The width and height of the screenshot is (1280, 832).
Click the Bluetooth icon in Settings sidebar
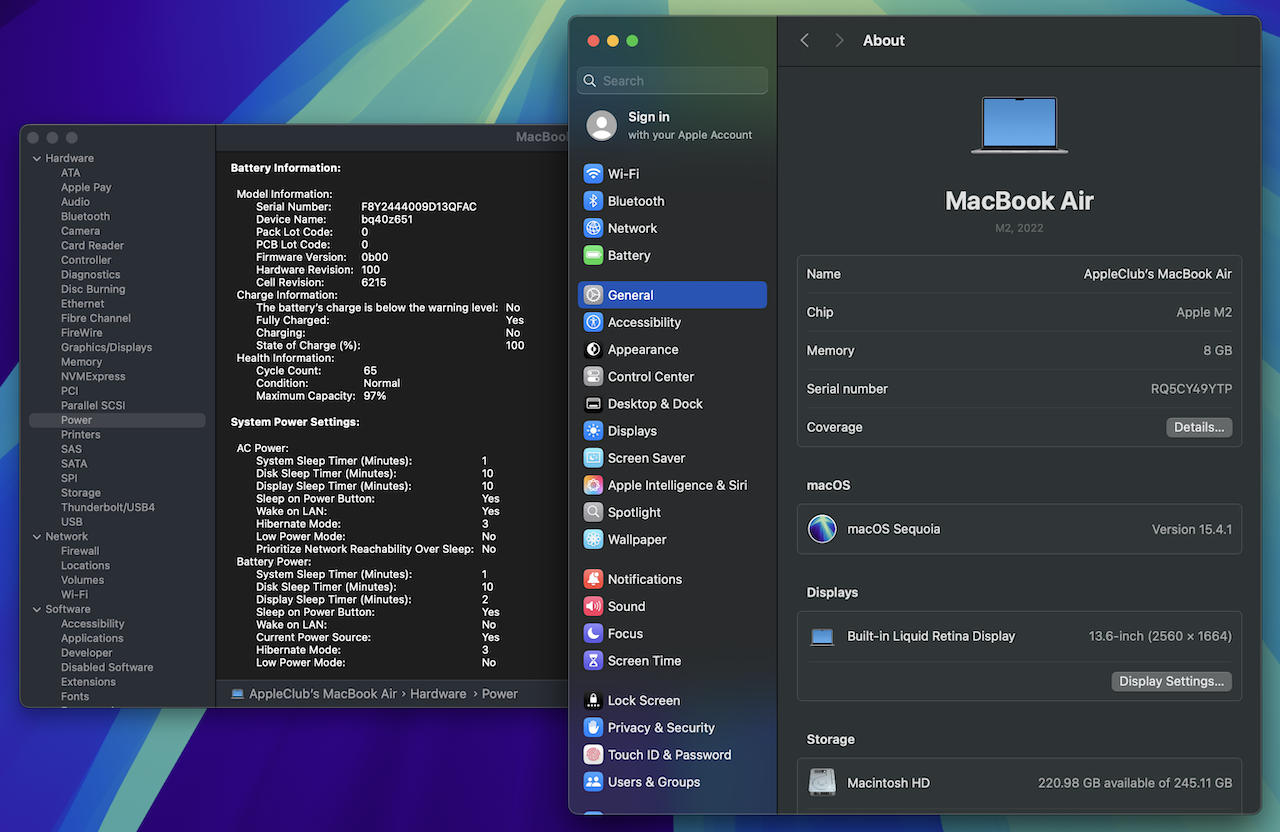pyautogui.click(x=593, y=201)
